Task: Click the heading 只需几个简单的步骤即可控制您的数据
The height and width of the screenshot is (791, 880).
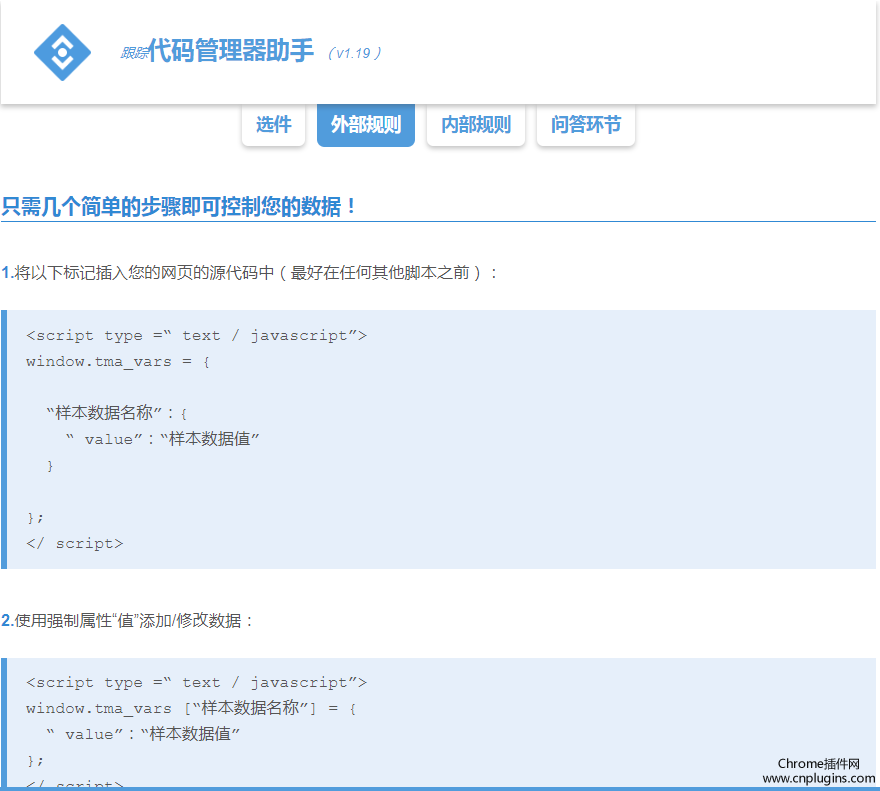Action: pyautogui.click(x=180, y=207)
